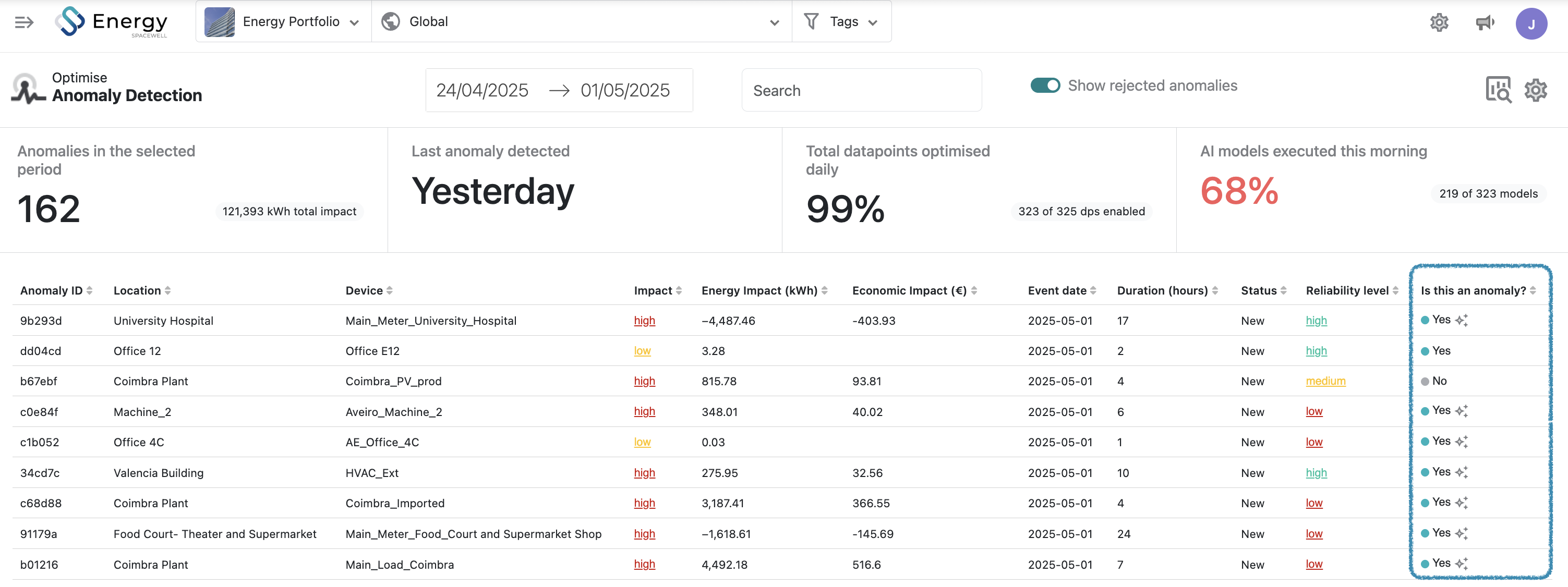Open high reliability link for 34cd7c
The image size is (1568, 587).
(1316, 473)
